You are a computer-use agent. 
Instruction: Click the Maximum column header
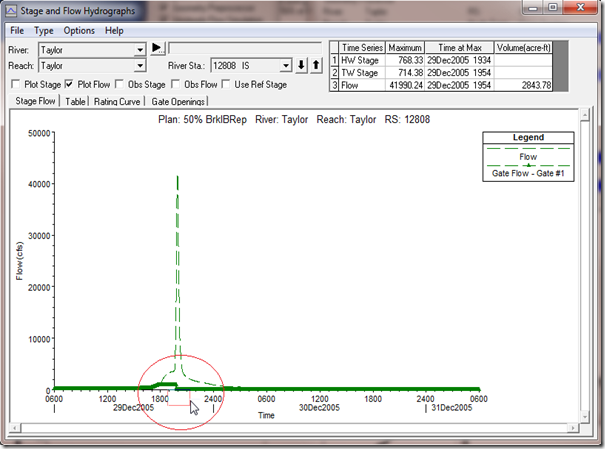[x=405, y=48]
